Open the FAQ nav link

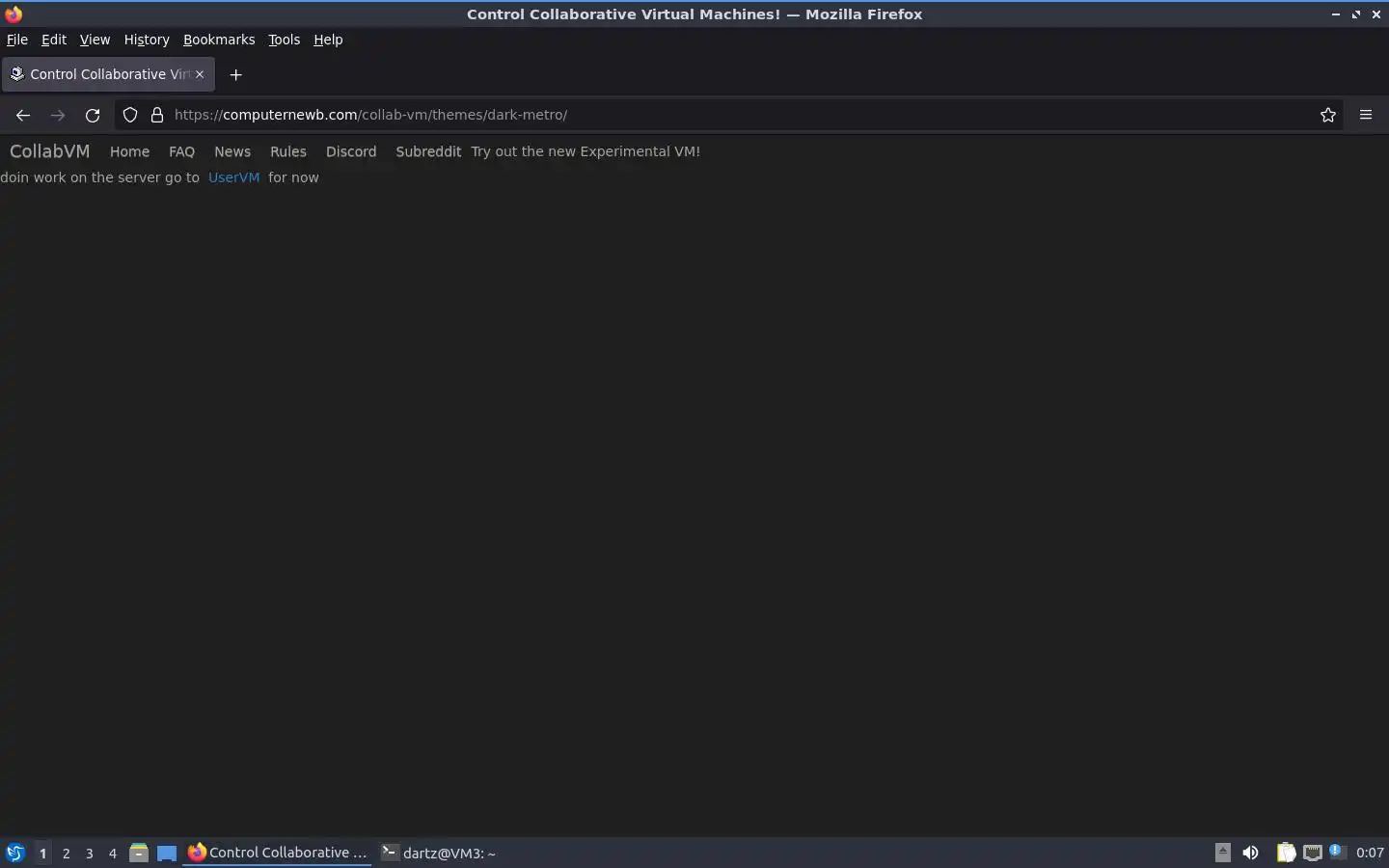[x=181, y=151]
